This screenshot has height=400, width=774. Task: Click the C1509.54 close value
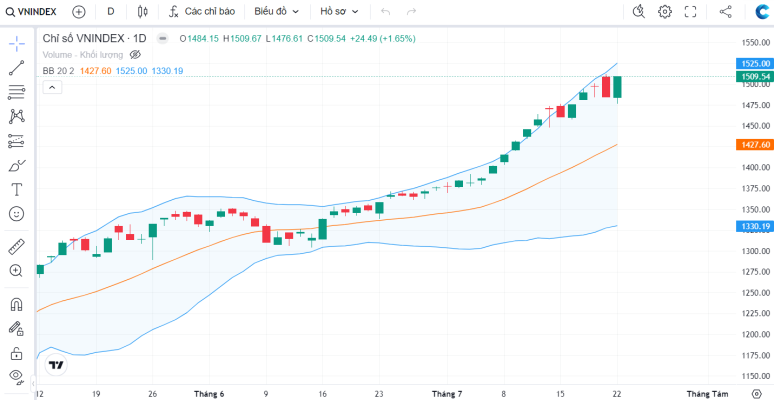click(x=327, y=38)
